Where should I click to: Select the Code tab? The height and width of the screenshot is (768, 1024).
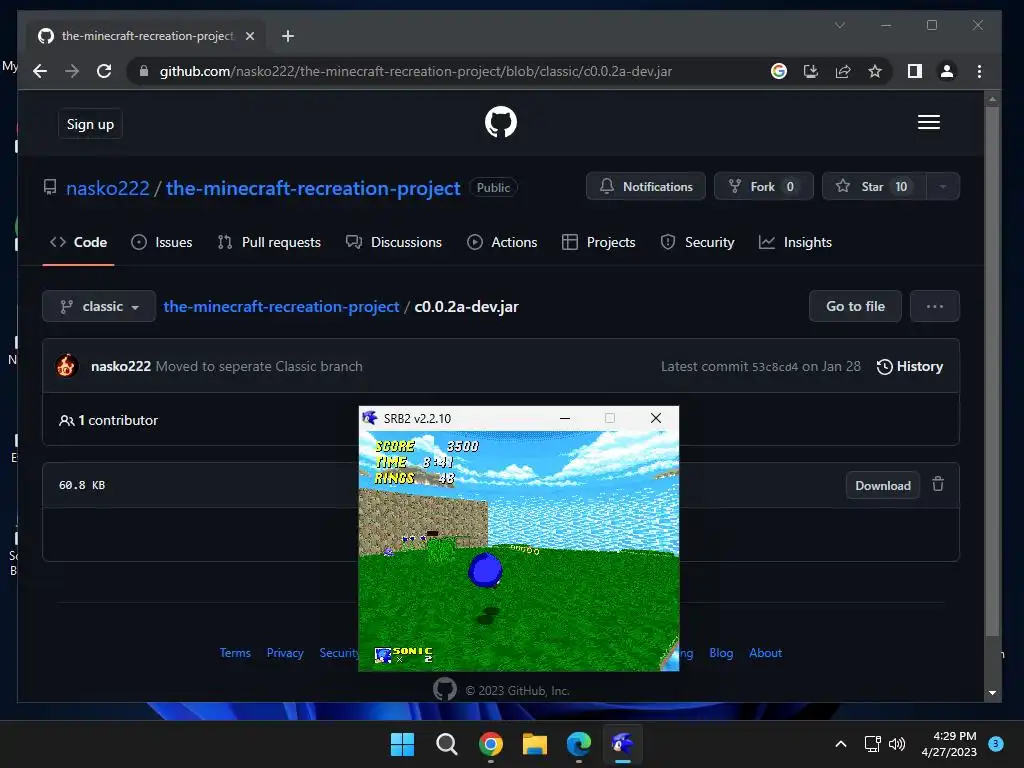(78, 242)
